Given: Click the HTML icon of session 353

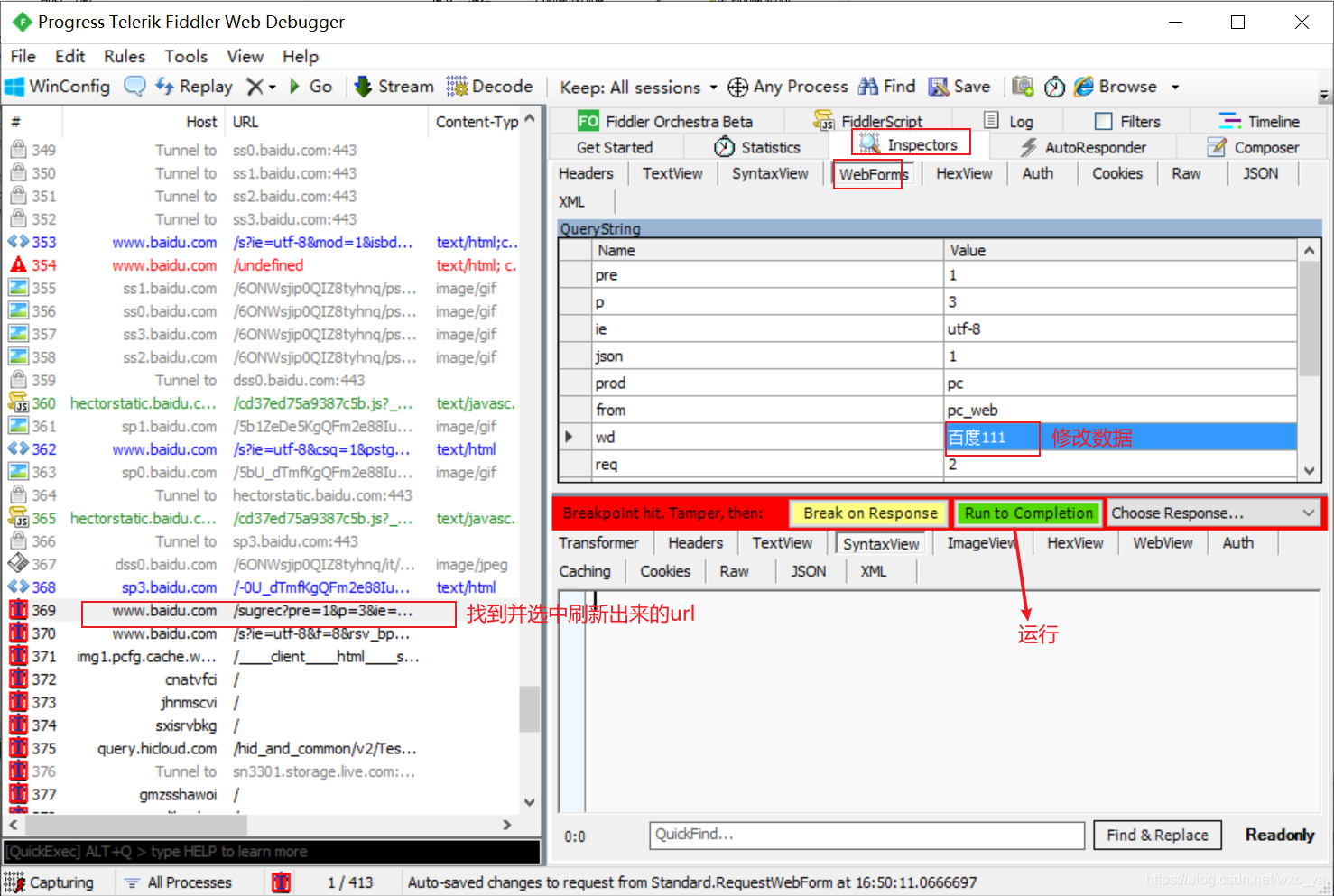Looking at the screenshot, I should pyautogui.click(x=18, y=242).
